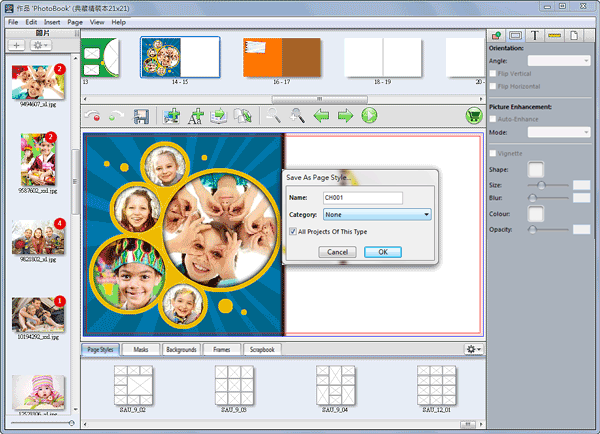The width and height of the screenshot is (600, 434).
Task: Go to next page with right arrow
Action: click(x=345, y=115)
